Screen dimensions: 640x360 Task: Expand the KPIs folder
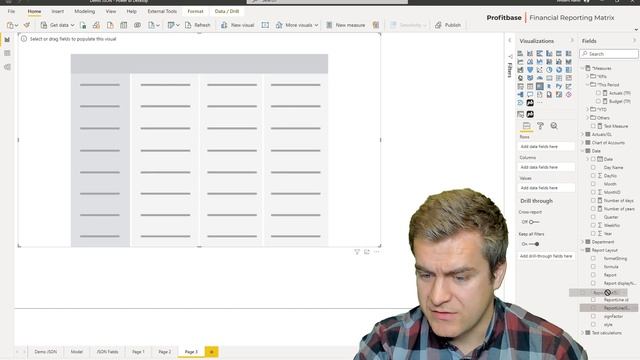coord(588,76)
